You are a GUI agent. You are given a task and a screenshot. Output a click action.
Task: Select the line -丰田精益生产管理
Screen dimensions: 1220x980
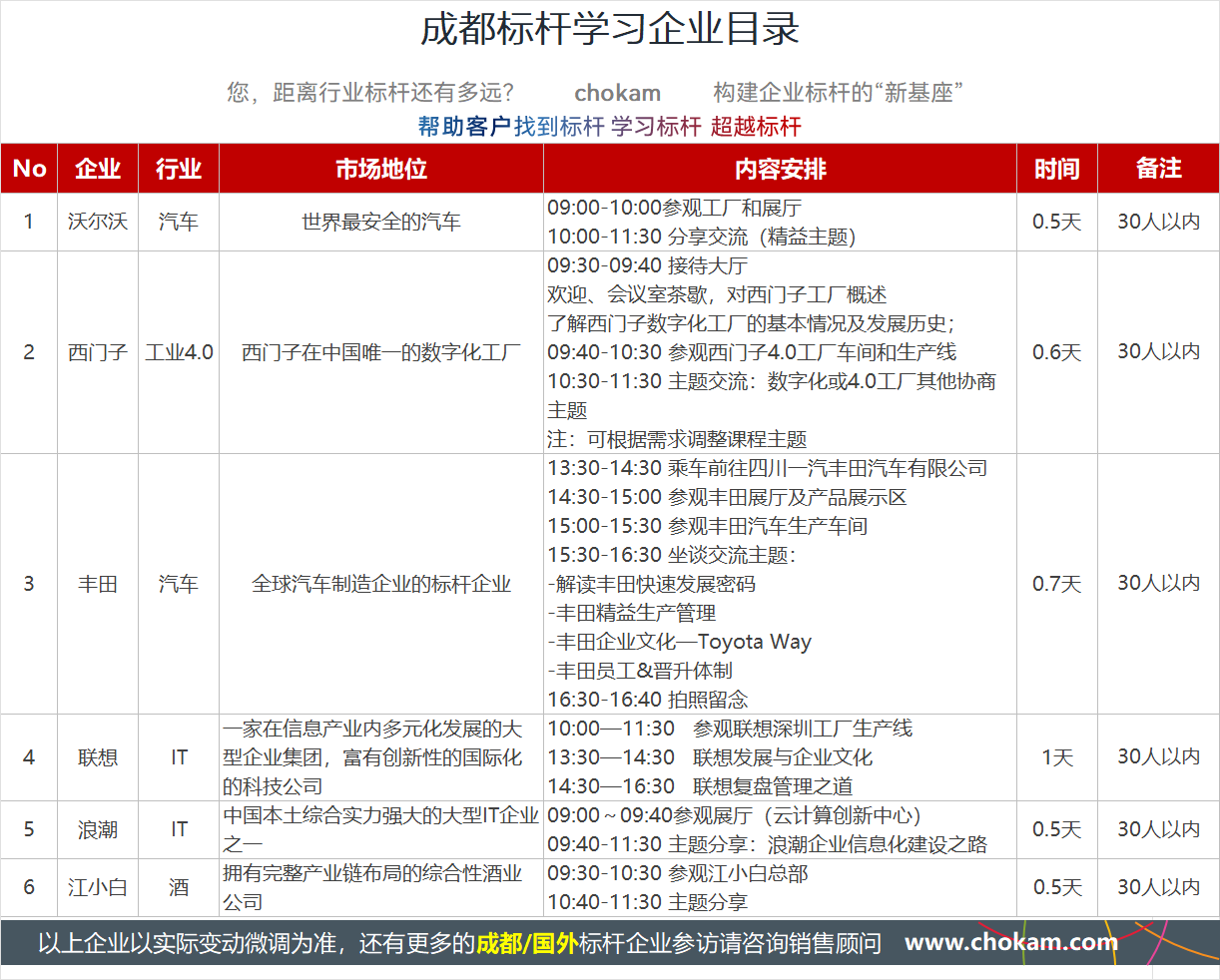tap(631, 613)
